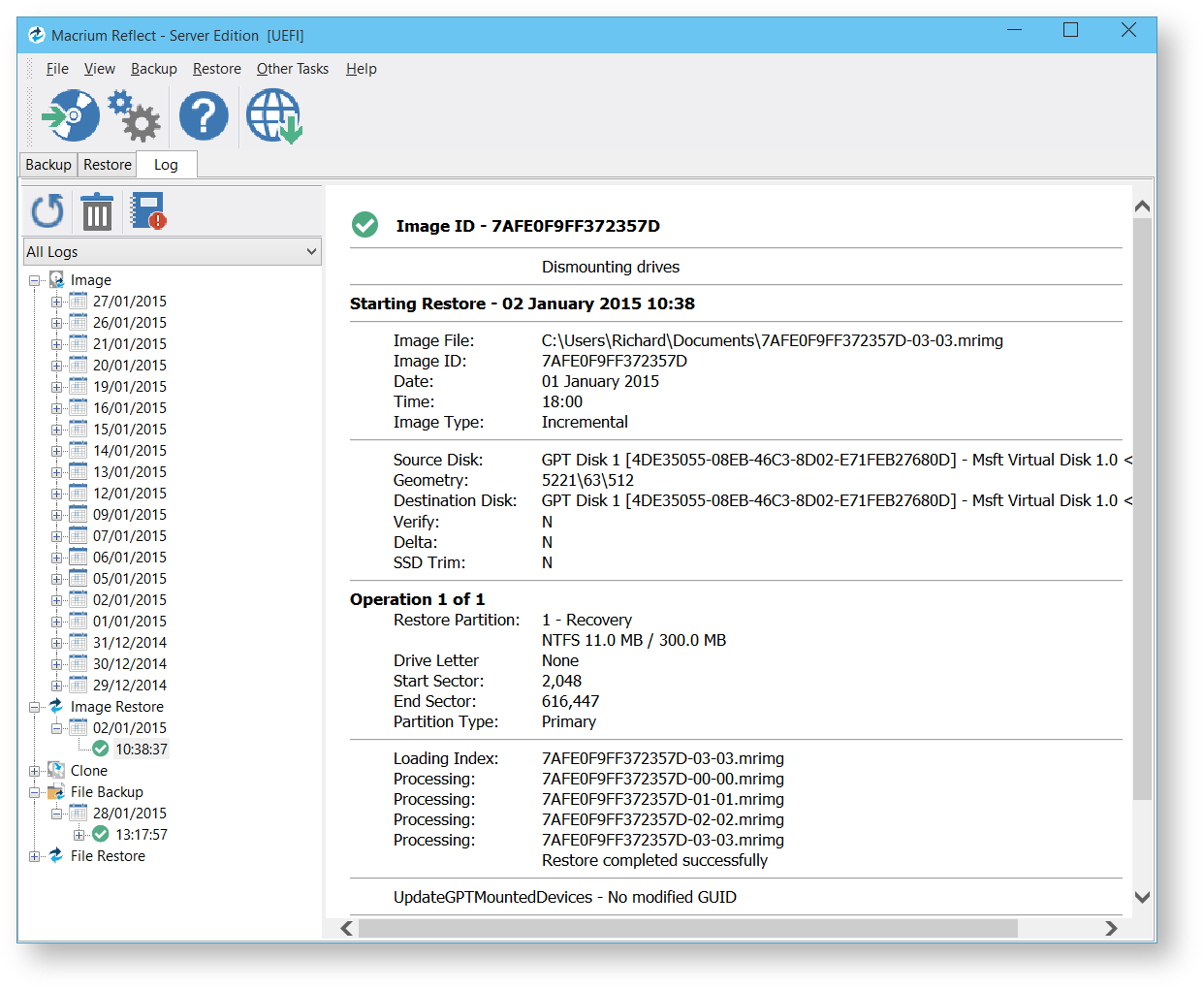Click the calendar icon next to 27/01/2015

click(x=79, y=301)
